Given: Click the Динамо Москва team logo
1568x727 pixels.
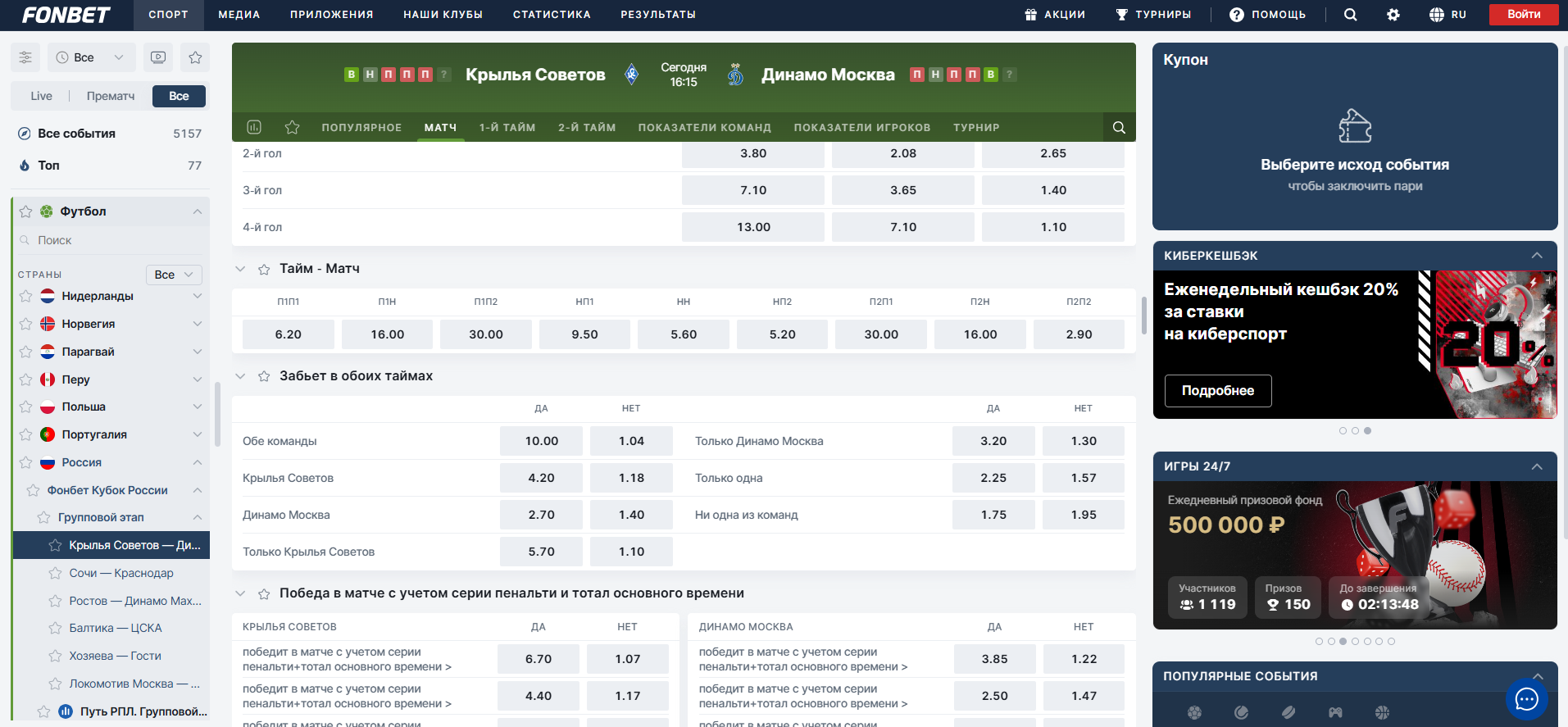Looking at the screenshot, I should tap(735, 75).
